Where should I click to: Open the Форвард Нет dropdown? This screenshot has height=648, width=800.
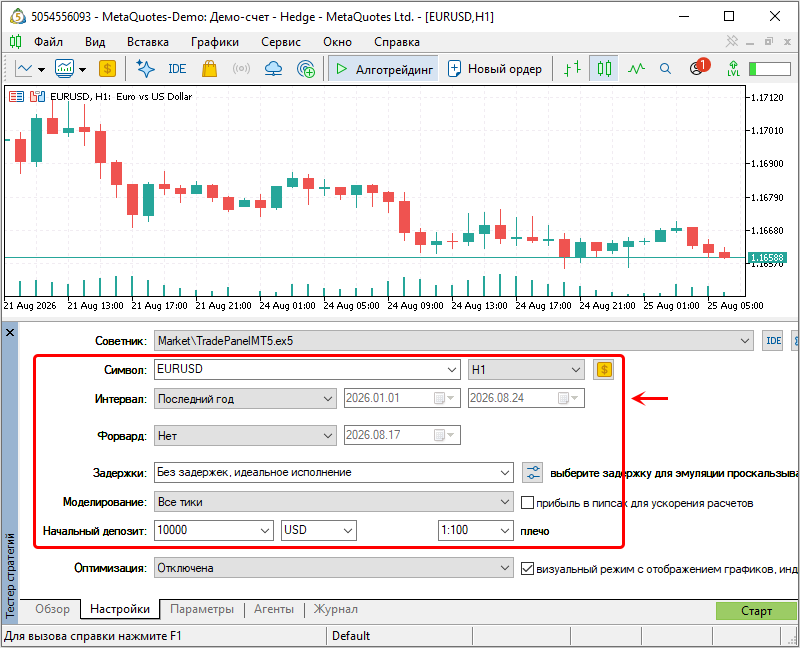pos(328,436)
